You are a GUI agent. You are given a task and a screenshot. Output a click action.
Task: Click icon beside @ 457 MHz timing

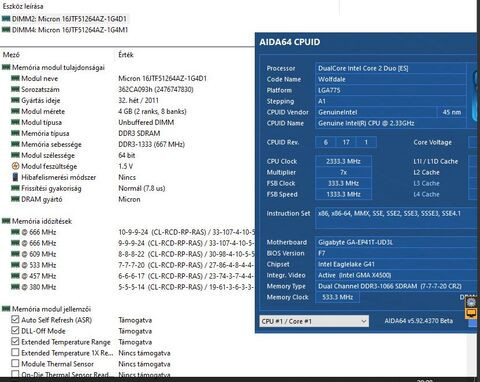click(x=15, y=276)
